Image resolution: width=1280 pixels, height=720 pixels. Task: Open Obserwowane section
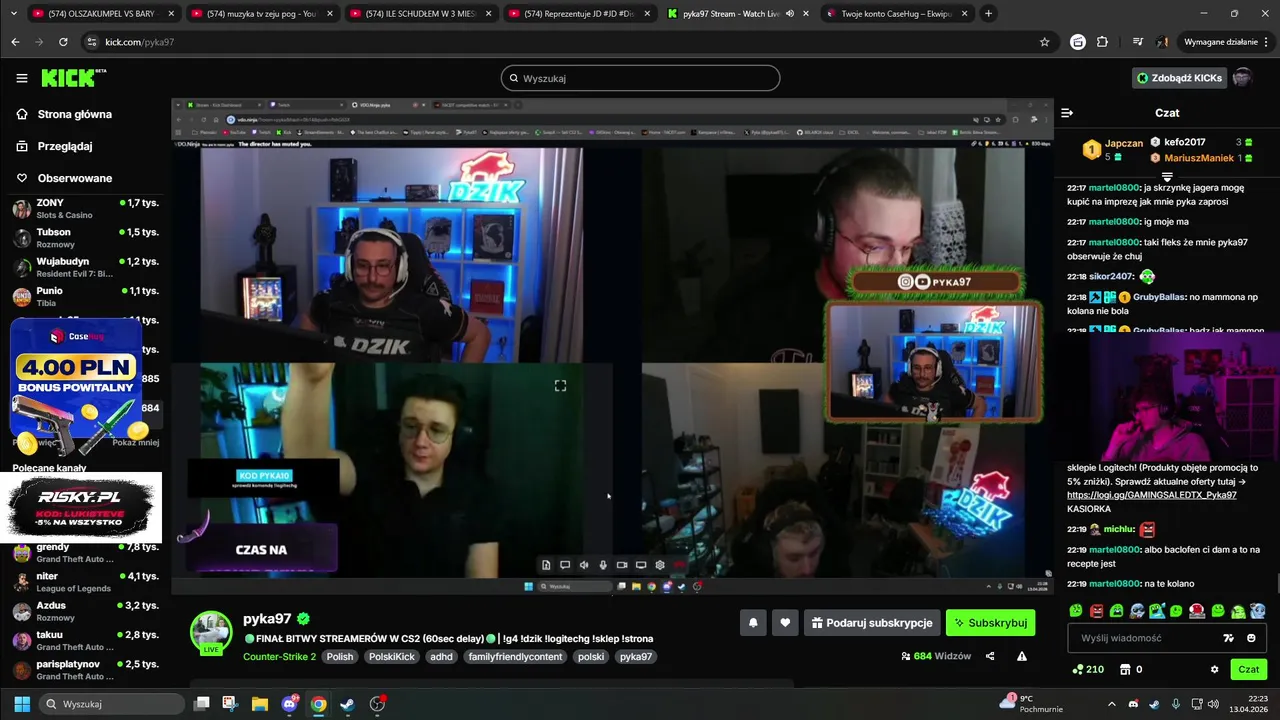(x=64, y=178)
